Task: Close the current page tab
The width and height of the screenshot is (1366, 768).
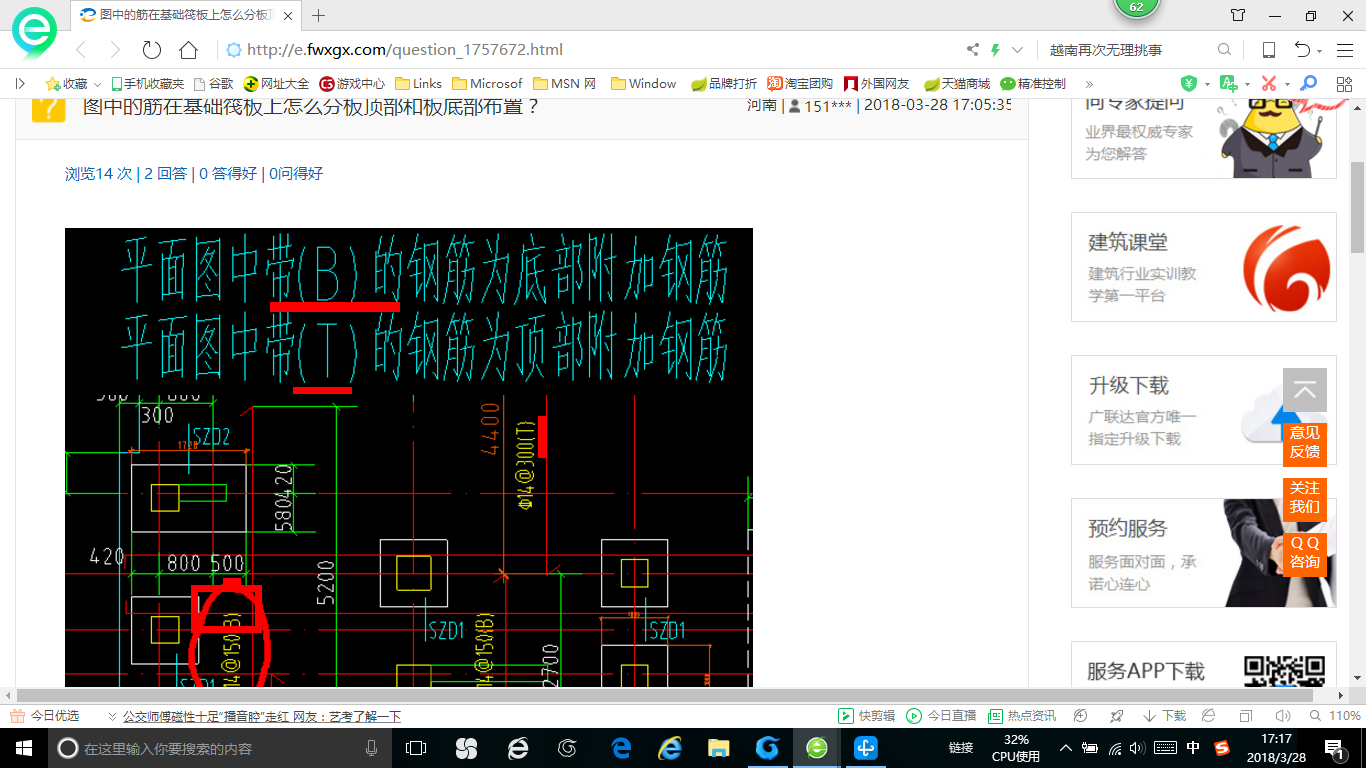Action: [290, 15]
